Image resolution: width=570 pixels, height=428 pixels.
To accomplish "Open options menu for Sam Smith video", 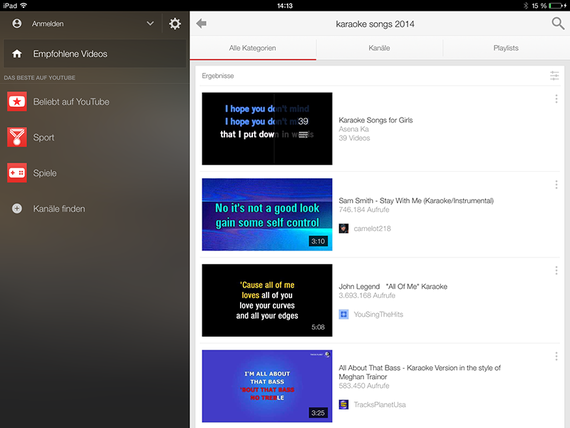I will point(556,185).
